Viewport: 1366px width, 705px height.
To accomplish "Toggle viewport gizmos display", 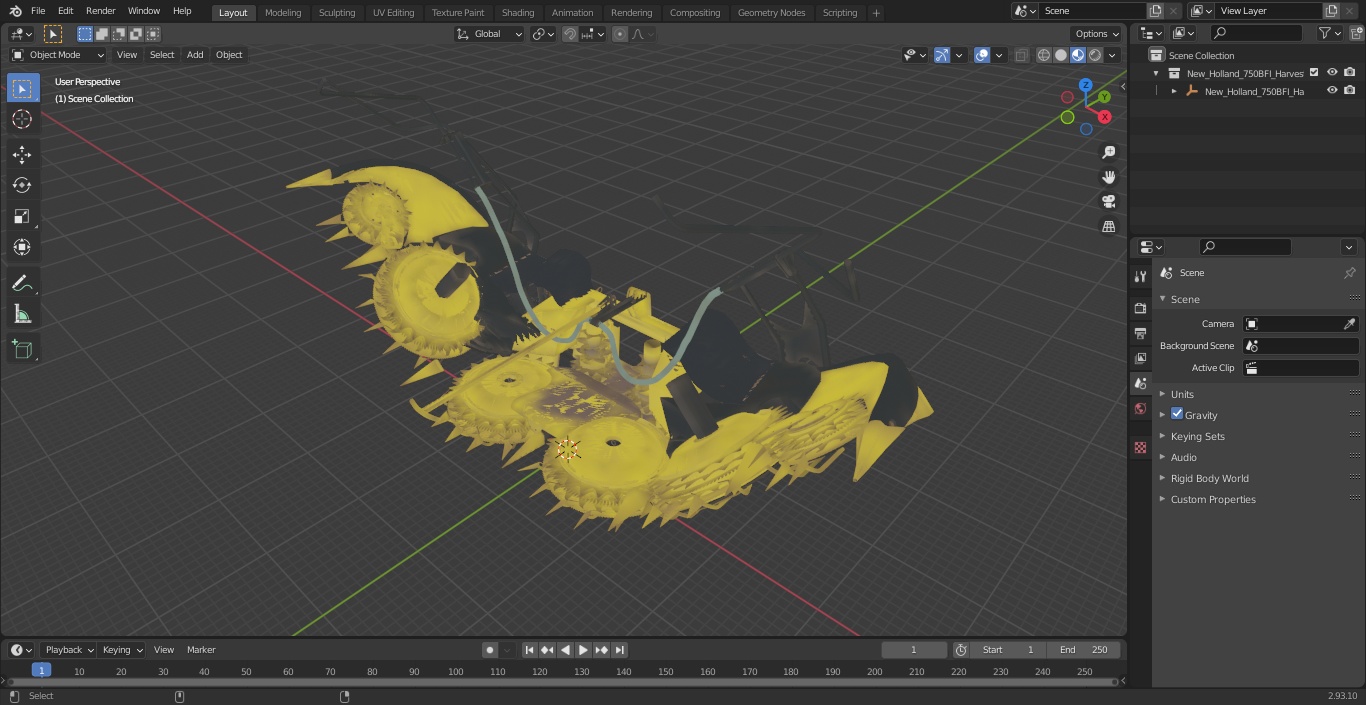I will (x=942, y=55).
